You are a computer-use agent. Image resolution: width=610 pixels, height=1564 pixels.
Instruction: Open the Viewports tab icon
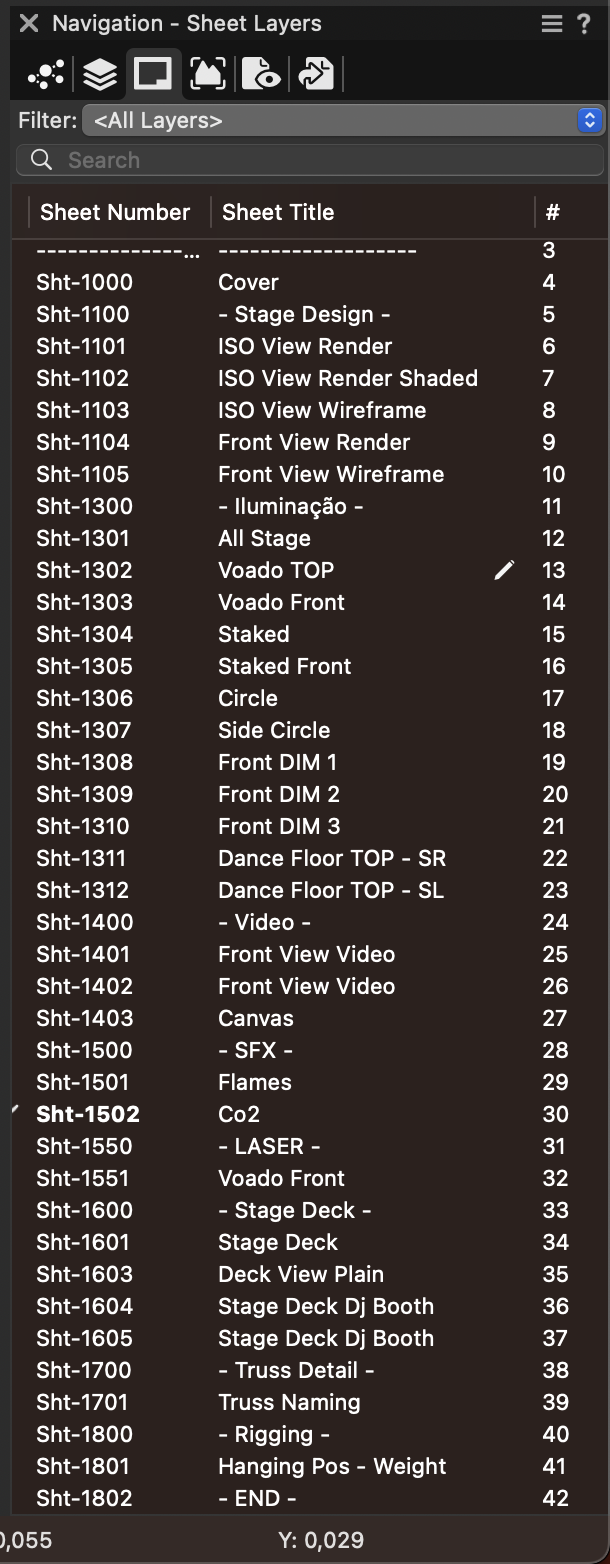(208, 73)
